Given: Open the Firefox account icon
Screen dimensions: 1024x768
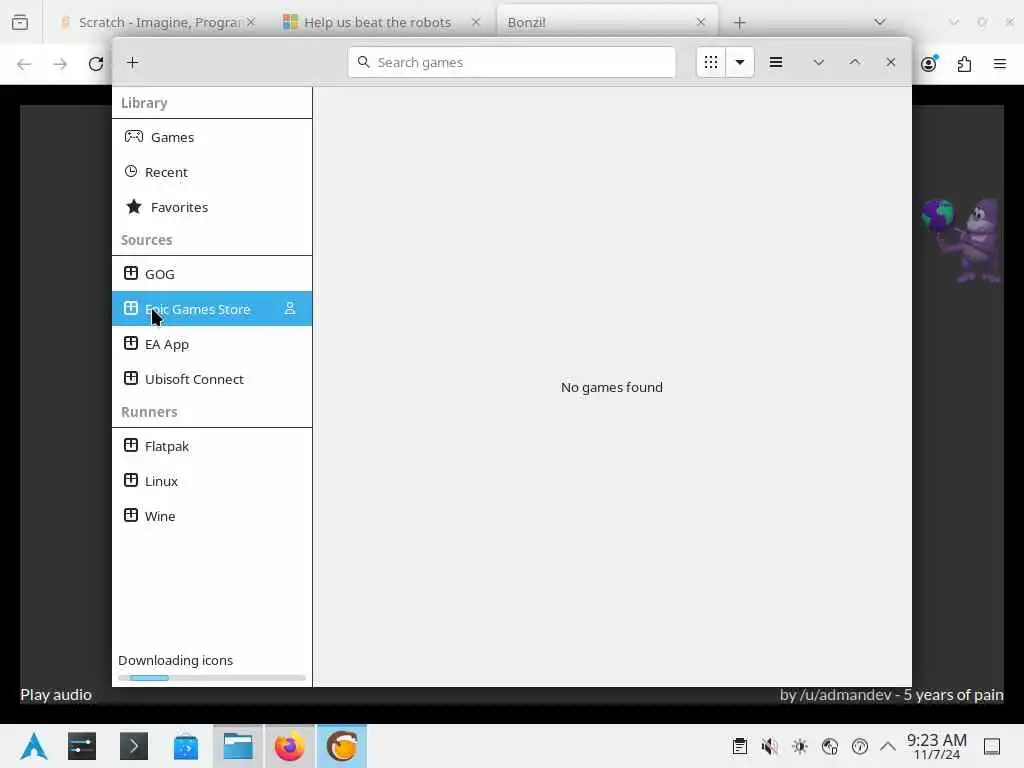Looking at the screenshot, I should (929, 63).
